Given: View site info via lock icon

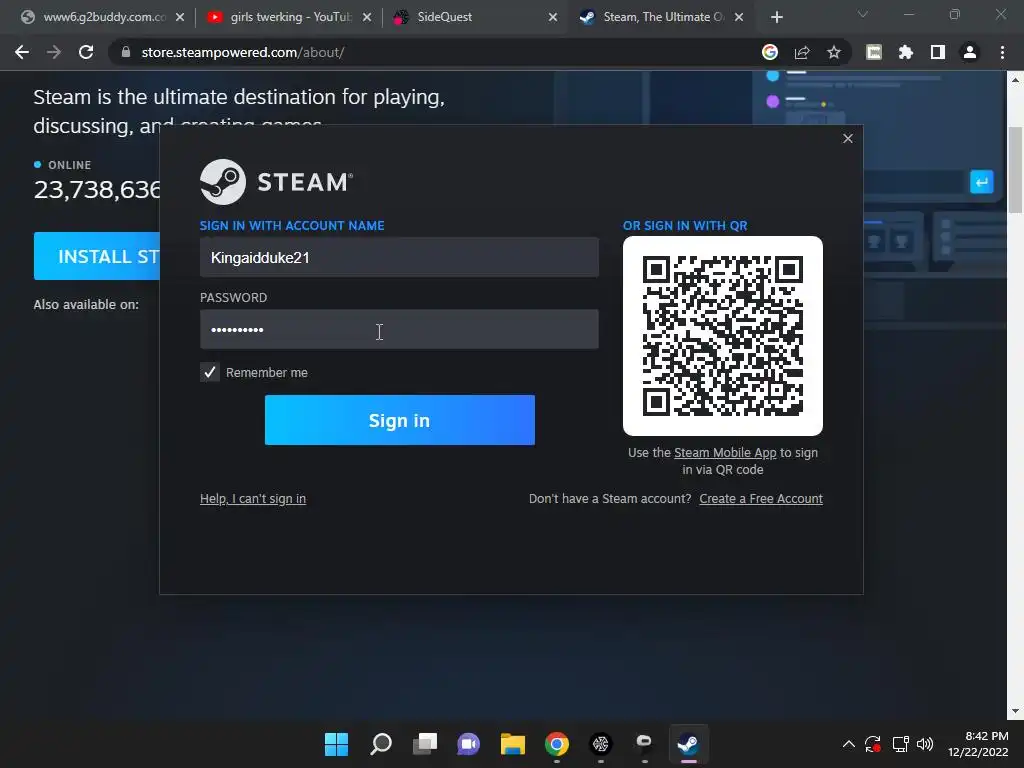Looking at the screenshot, I should [x=126, y=52].
